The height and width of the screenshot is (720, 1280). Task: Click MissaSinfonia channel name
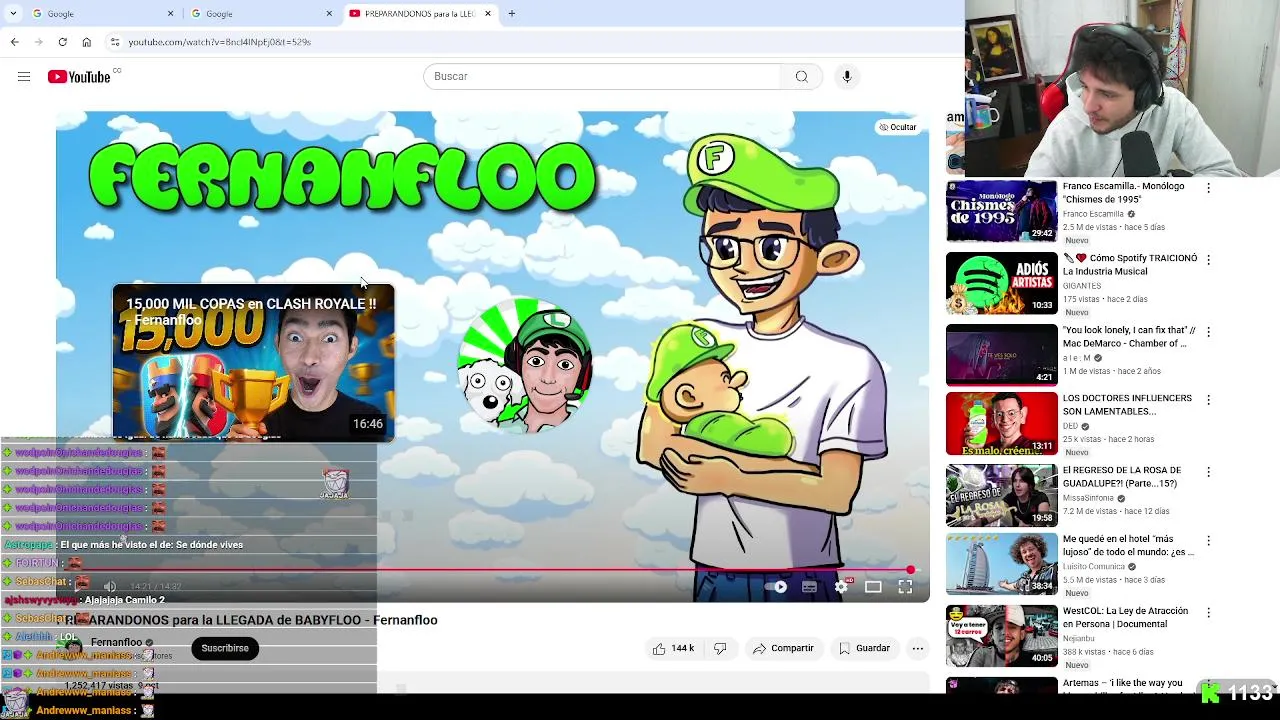1088,498
